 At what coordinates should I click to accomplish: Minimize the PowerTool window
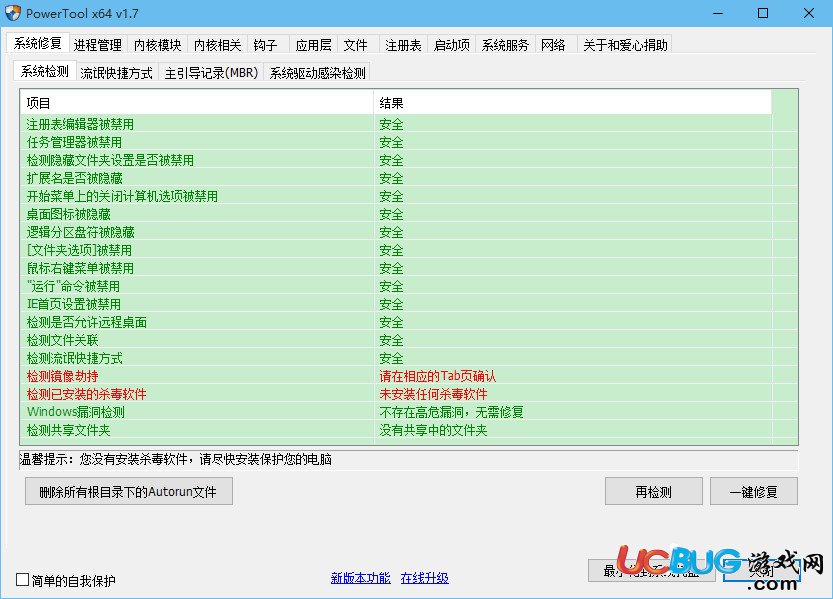pyautogui.click(x=718, y=13)
